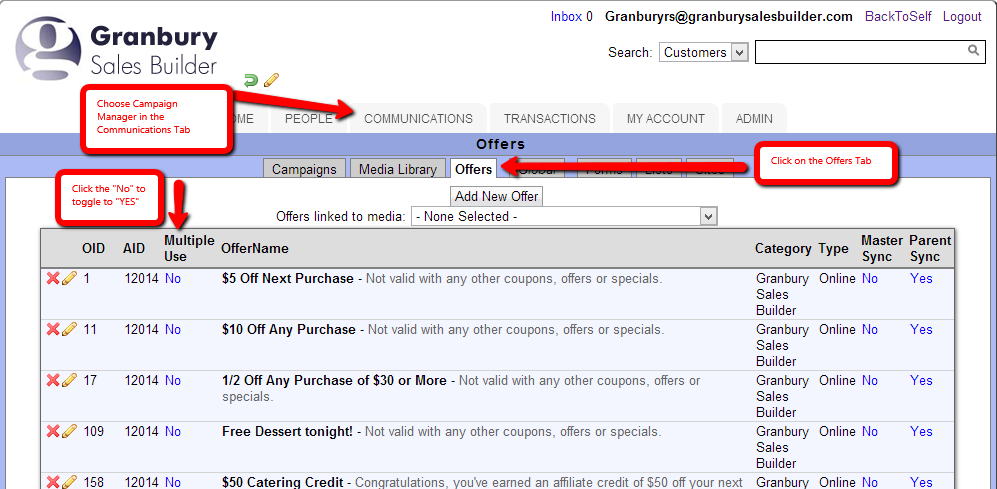Click the Multiple Use column header

point(189,248)
